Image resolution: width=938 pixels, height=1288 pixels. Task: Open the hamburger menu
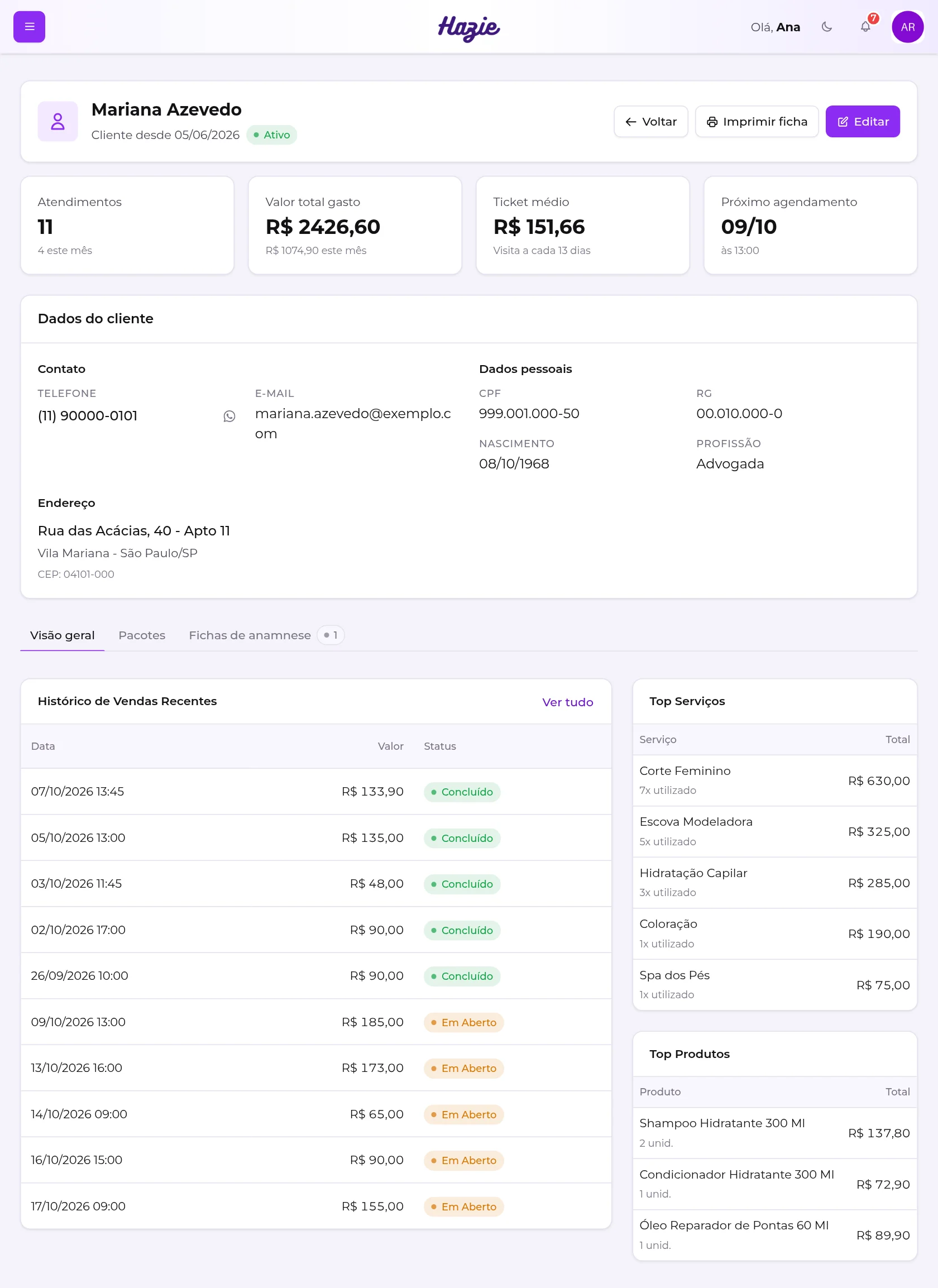point(30,27)
